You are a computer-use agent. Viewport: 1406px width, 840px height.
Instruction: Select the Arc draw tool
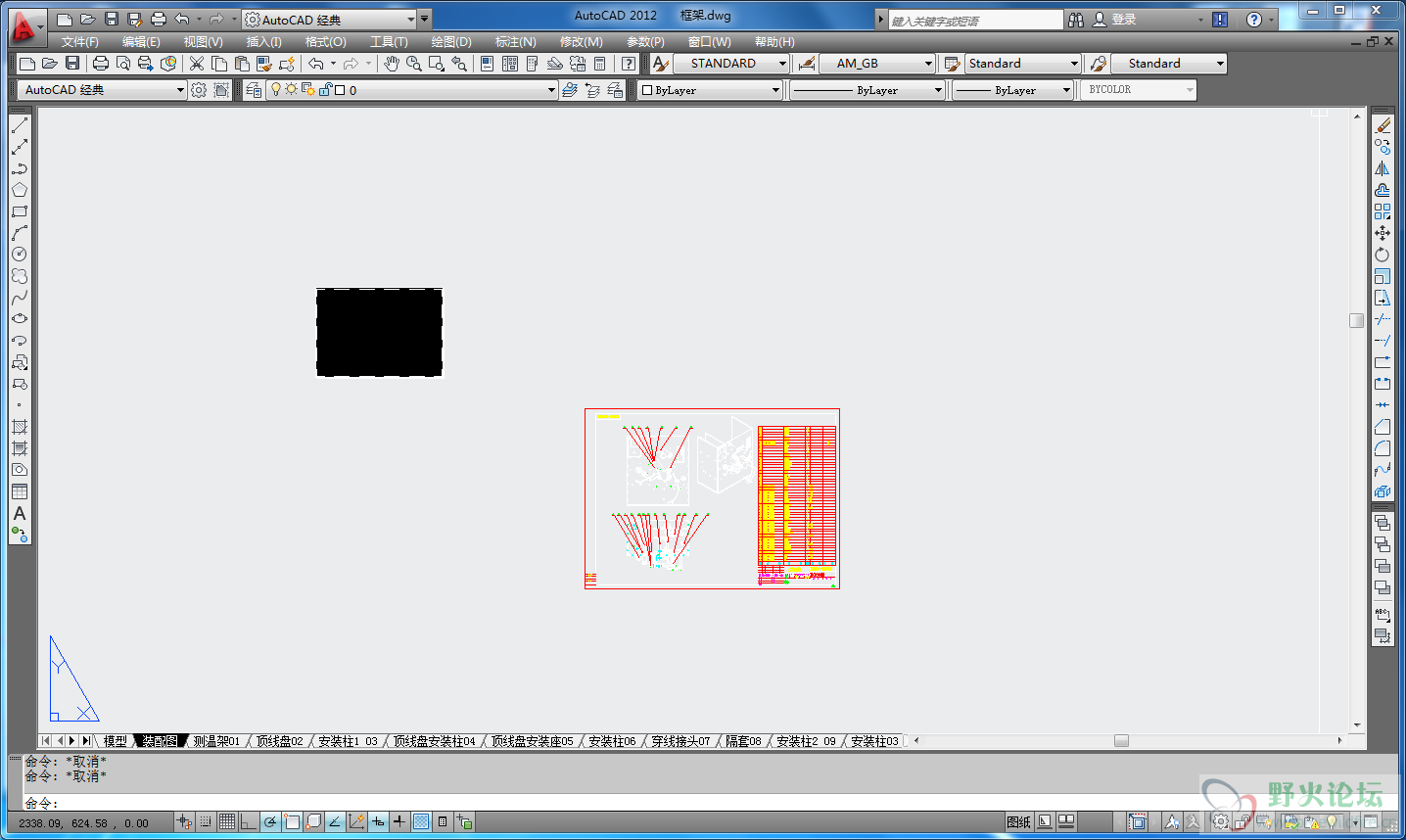point(19,233)
